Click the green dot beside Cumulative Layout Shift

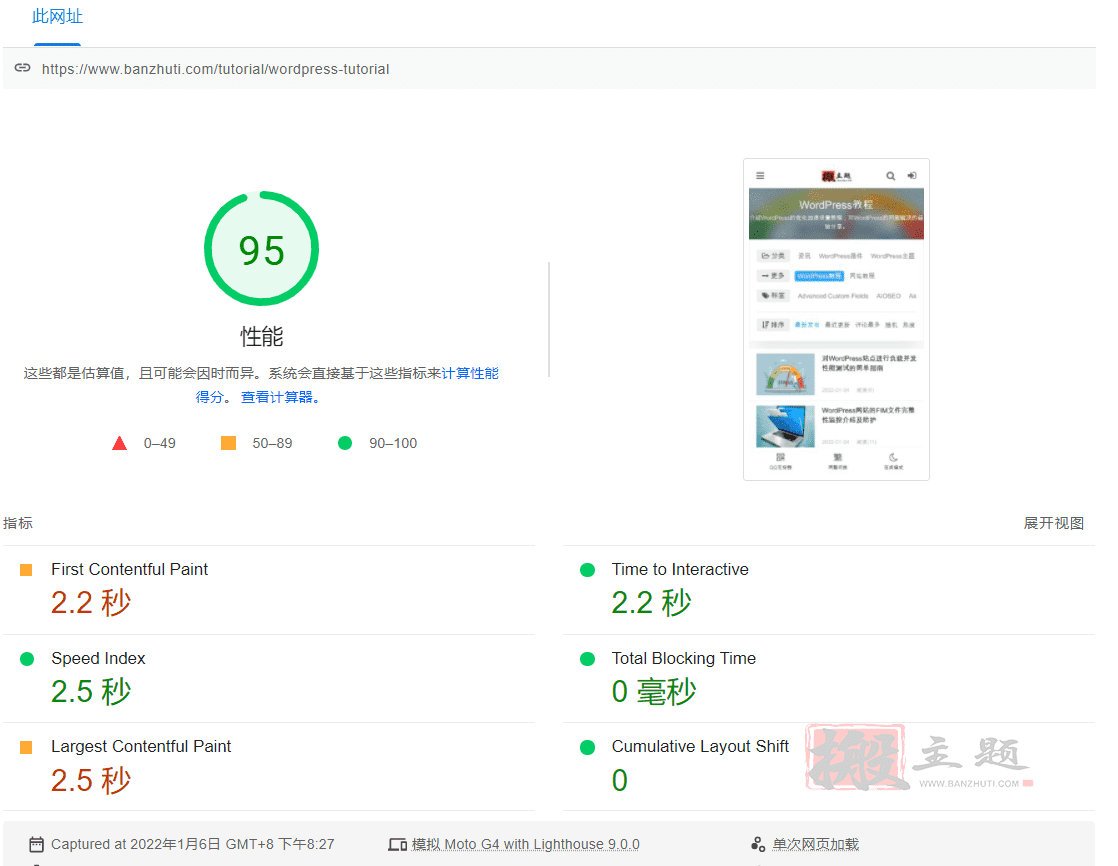click(588, 747)
